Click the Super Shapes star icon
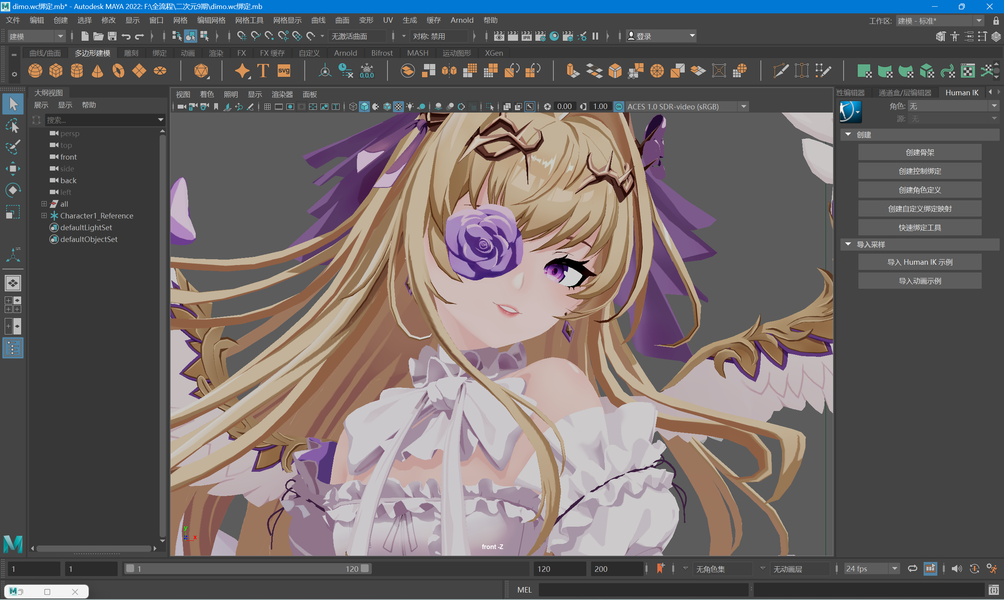The height and width of the screenshot is (600, 1004). click(x=242, y=70)
